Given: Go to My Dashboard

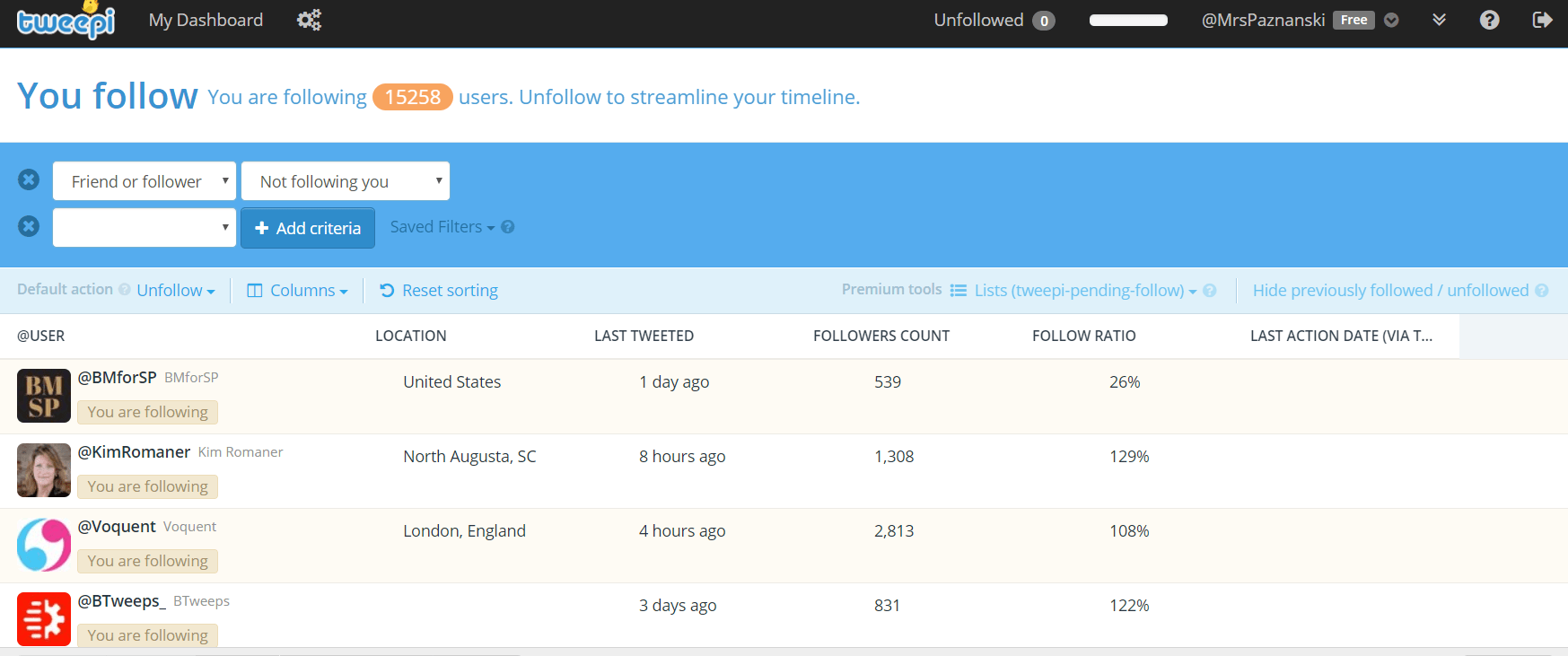Looking at the screenshot, I should click(x=206, y=20).
